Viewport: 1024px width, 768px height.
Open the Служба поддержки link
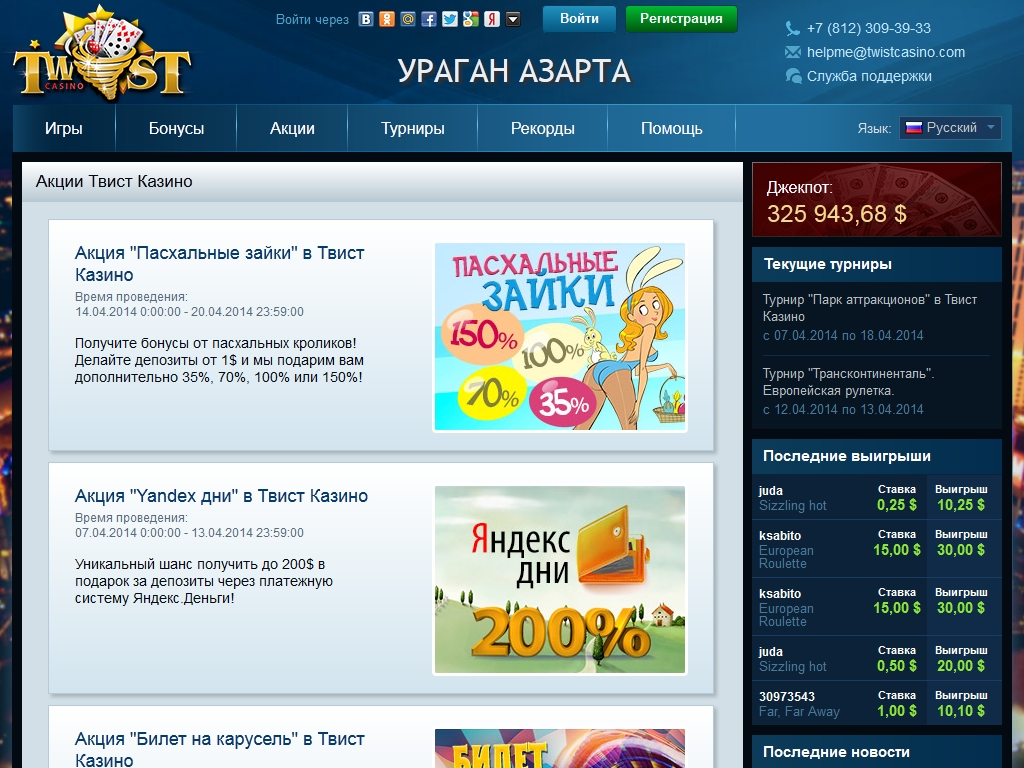[x=869, y=76]
